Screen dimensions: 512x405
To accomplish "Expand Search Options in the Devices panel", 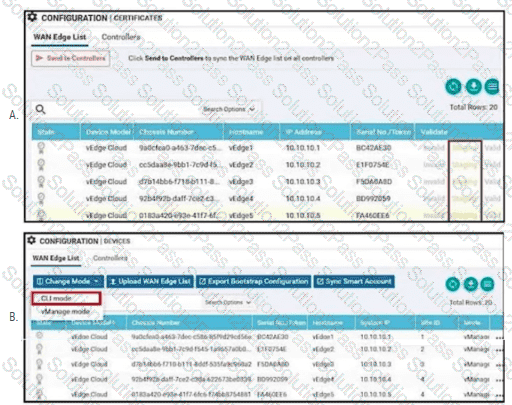I will click(x=228, y=302).
